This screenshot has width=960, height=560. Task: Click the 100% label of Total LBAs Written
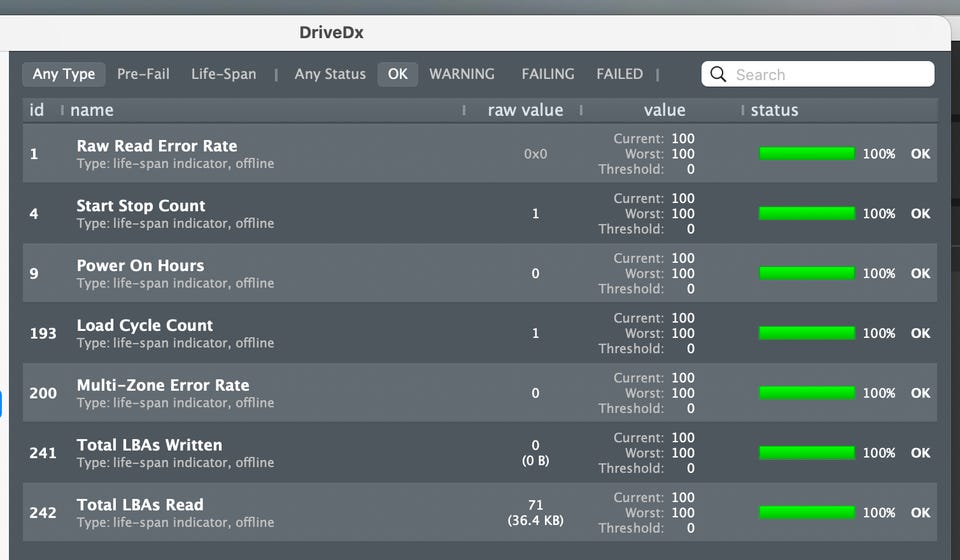coord(879,453)
